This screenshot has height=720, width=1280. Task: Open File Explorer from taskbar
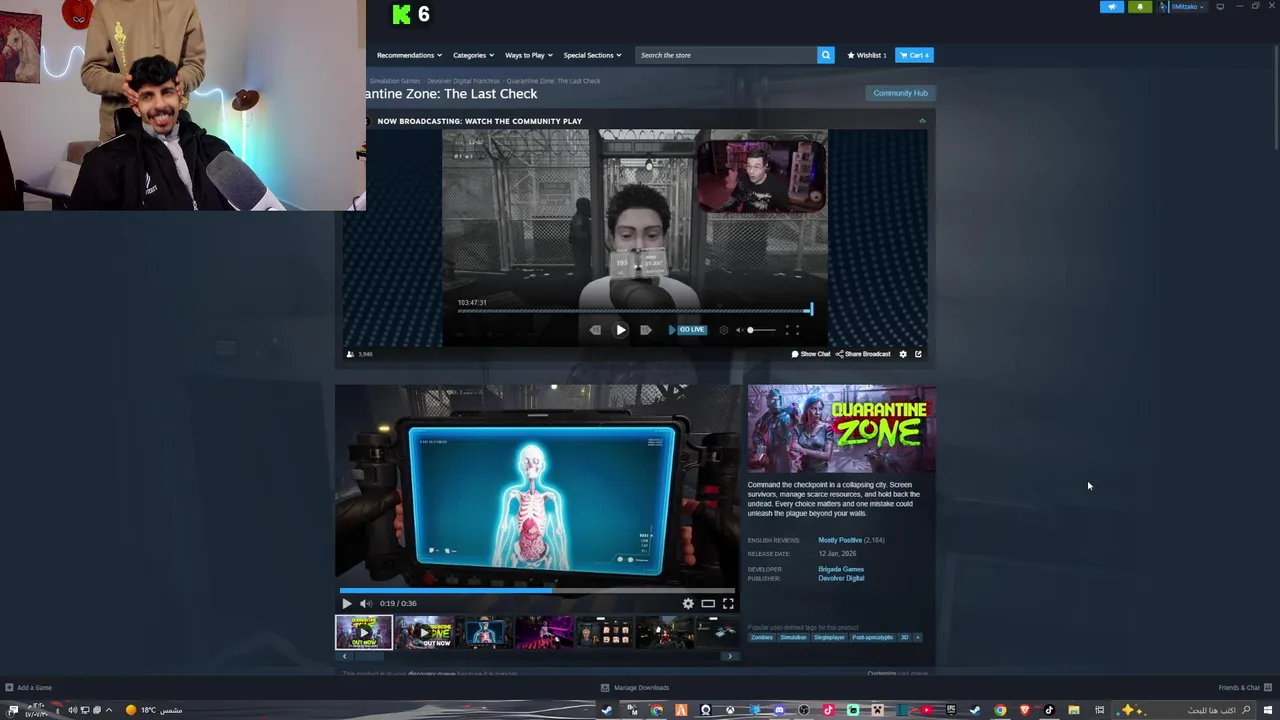[x=1073, y=710]
